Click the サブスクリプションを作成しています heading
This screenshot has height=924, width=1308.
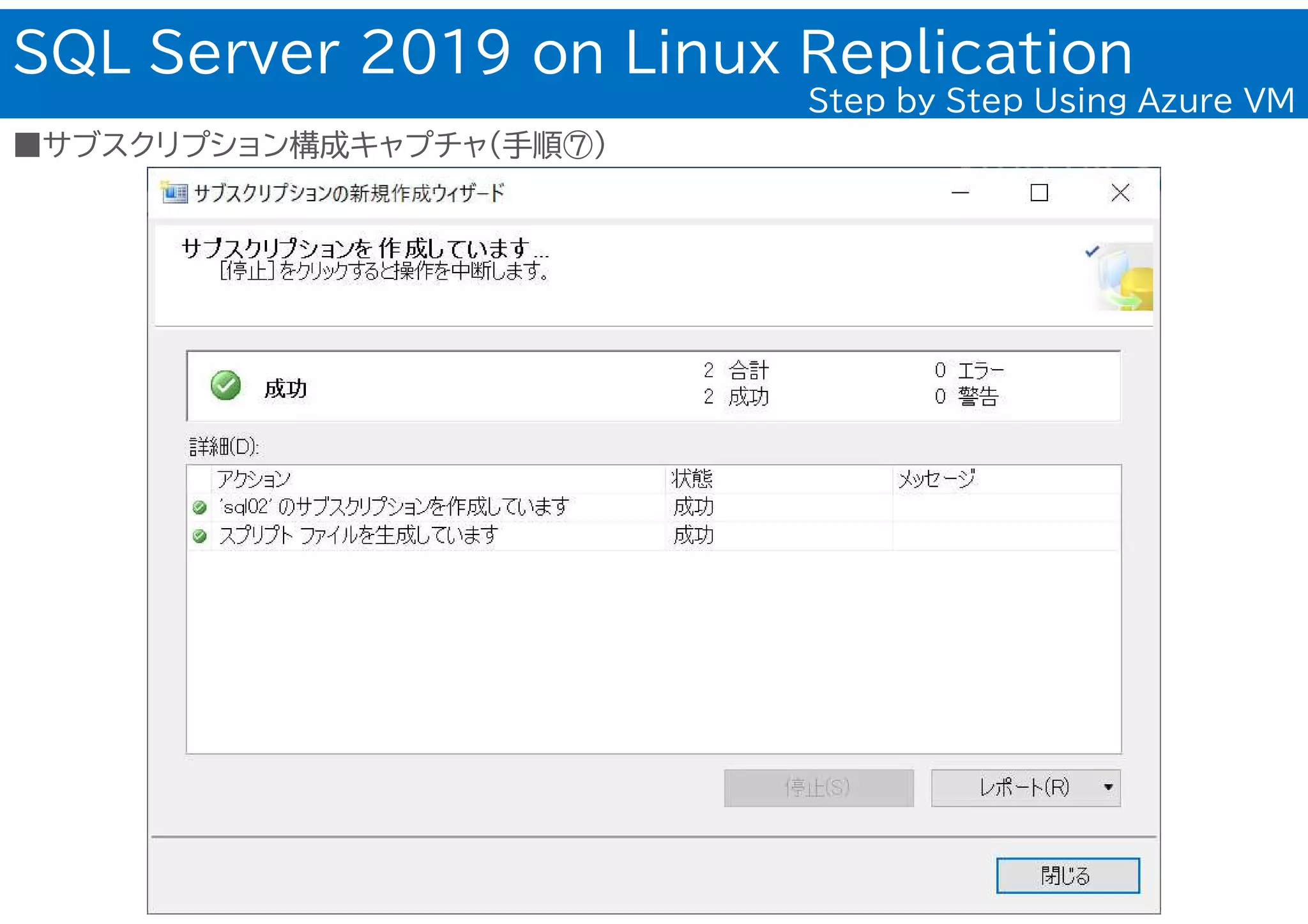pyautogui.click(x=365, y=248)
